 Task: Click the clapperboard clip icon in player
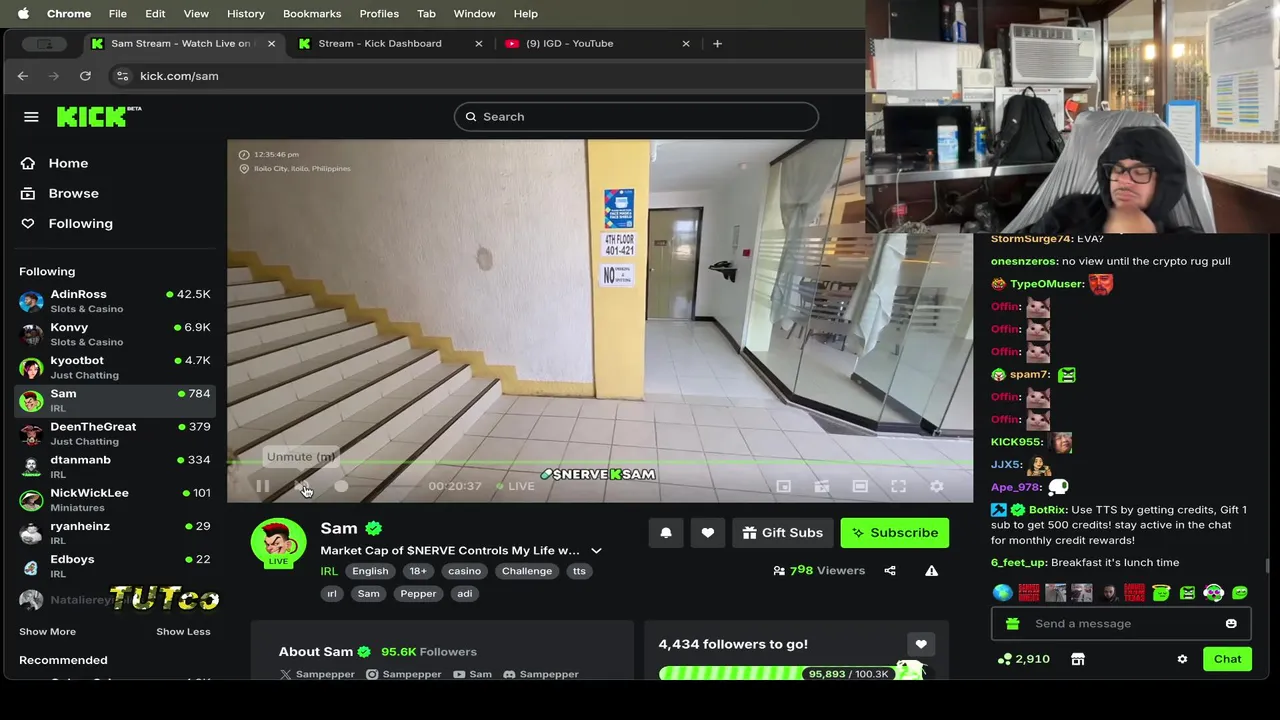[x=821, y=486]
